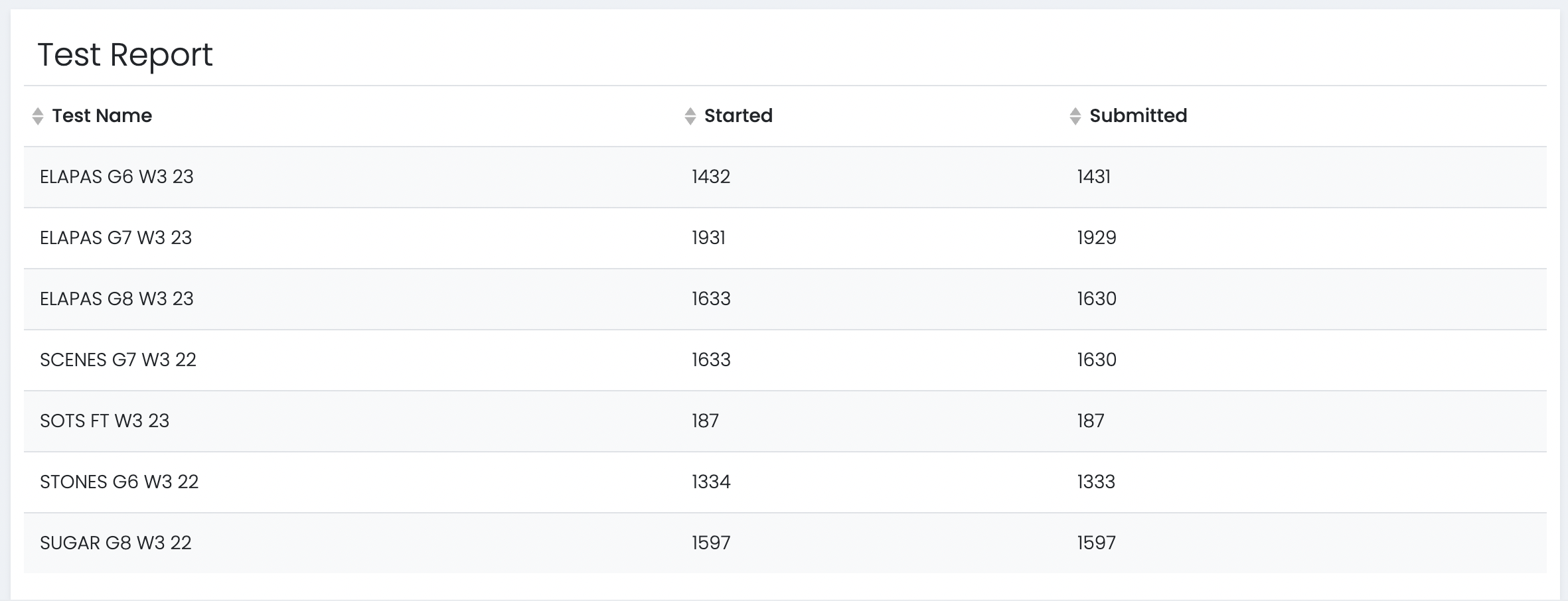Screen dimensions: 1568x601
Task: Click the Submitted value 1431
Action: (x=1093, y=177)
